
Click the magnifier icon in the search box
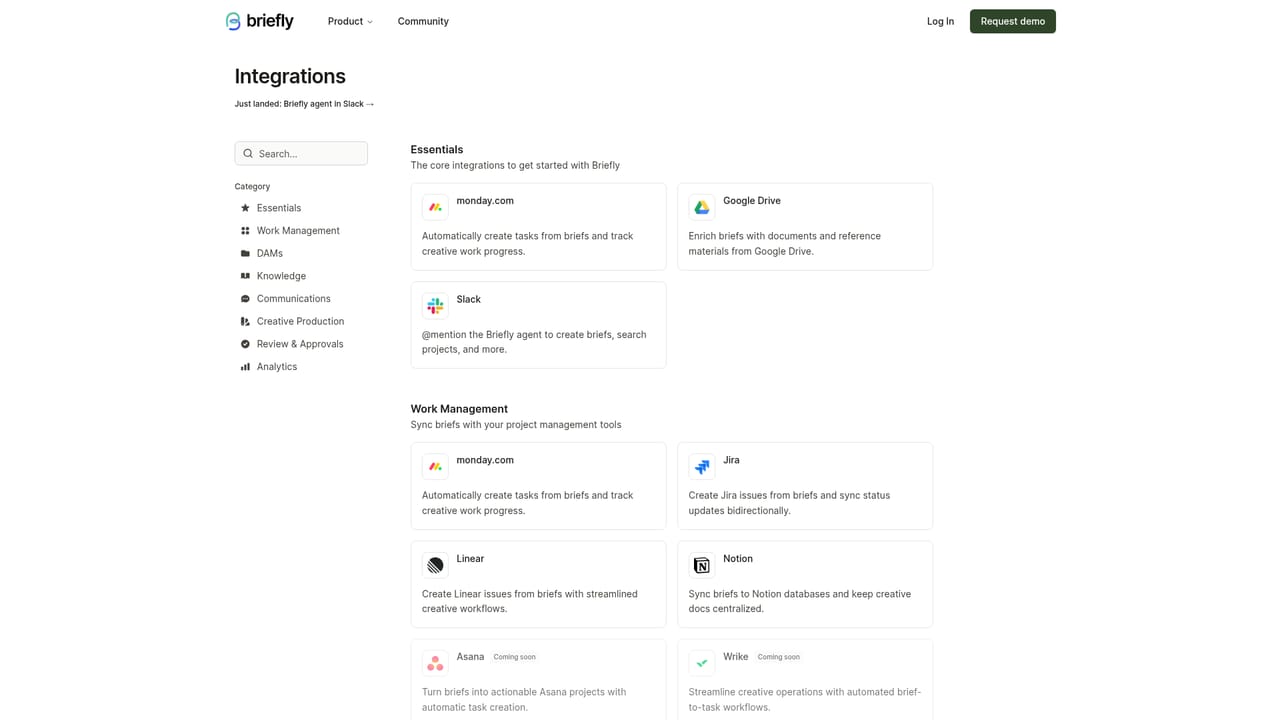tap(248, 153)
